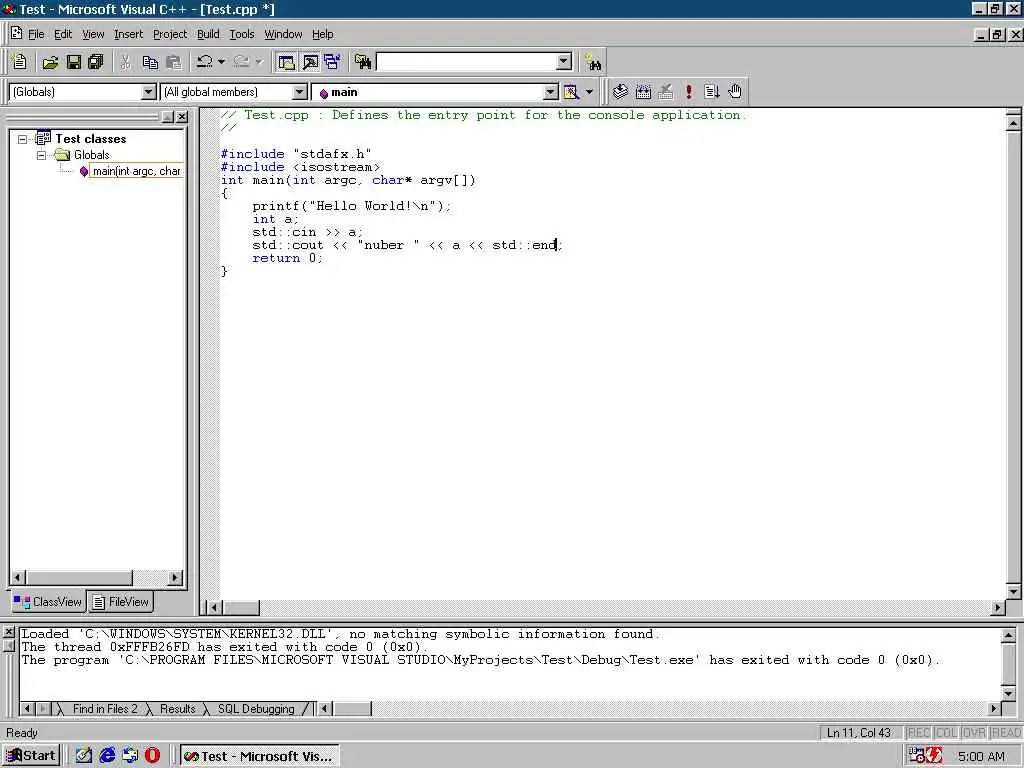Open the Help menu
Image resolution: width=1024 pixels, height=768 pixels.
pyautogui.click(x=323, y=34)
